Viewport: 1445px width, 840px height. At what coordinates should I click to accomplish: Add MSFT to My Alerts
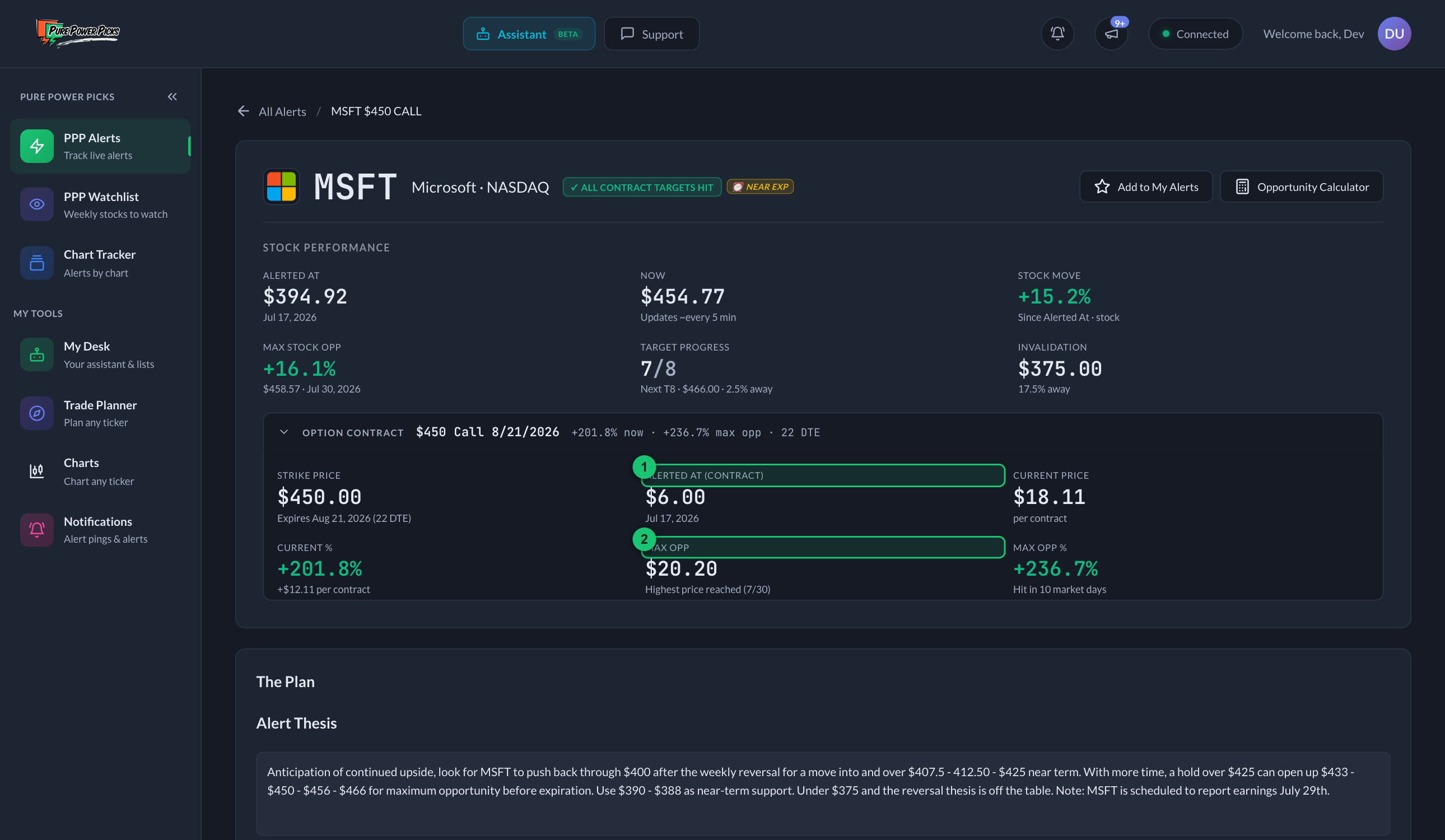pyautogui.click(x=1146, y=187)
